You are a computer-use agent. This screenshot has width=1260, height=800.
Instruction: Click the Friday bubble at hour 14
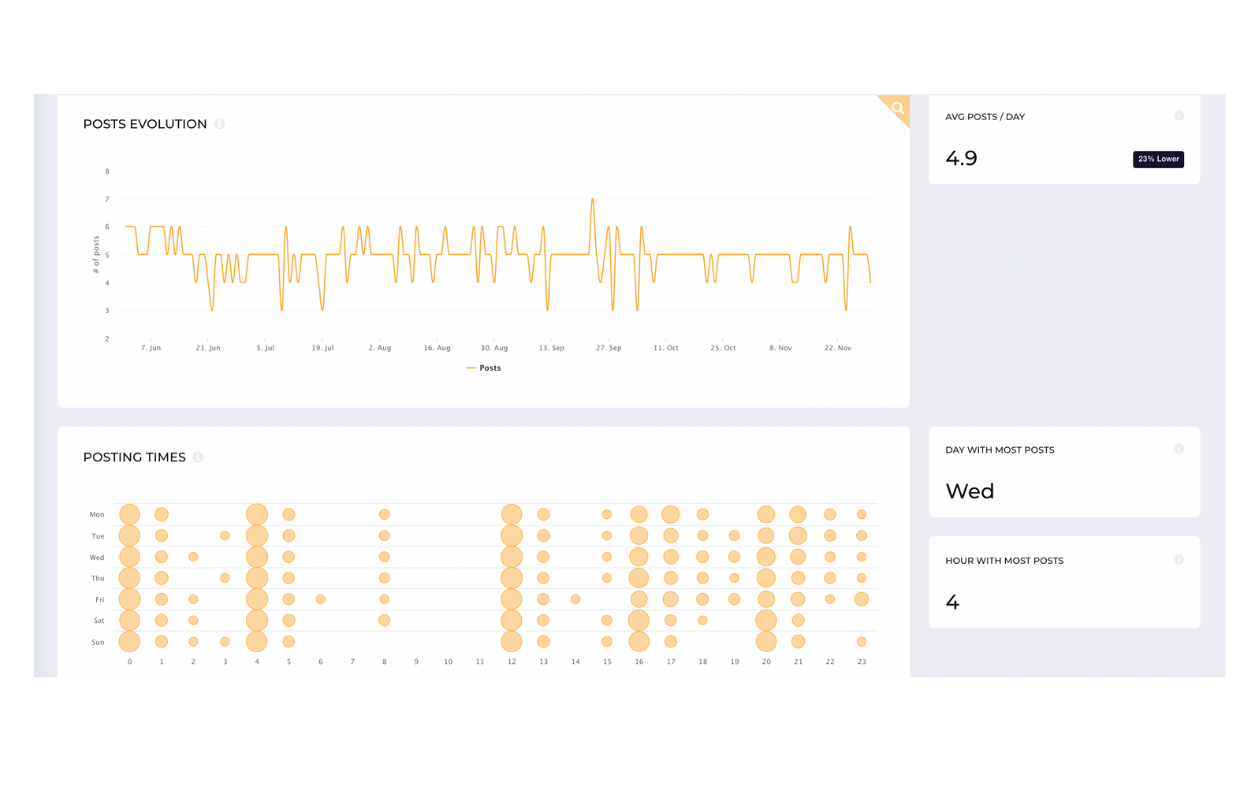pos(575,599)
